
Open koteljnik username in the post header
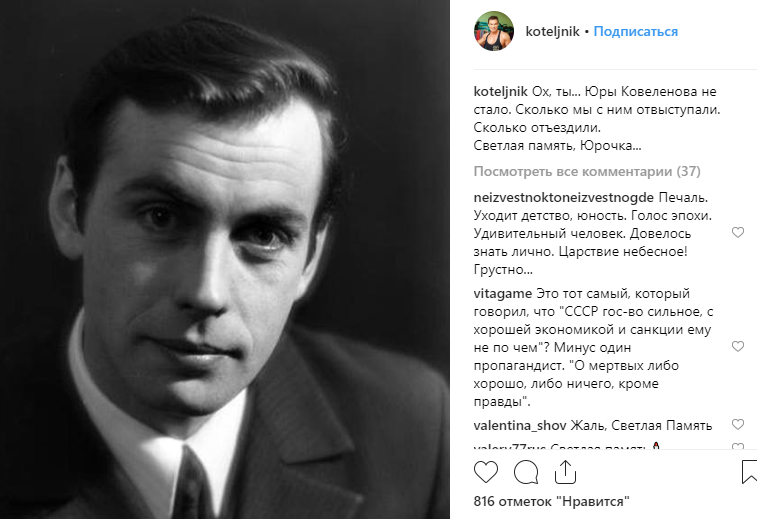click(x=555, y=31)
